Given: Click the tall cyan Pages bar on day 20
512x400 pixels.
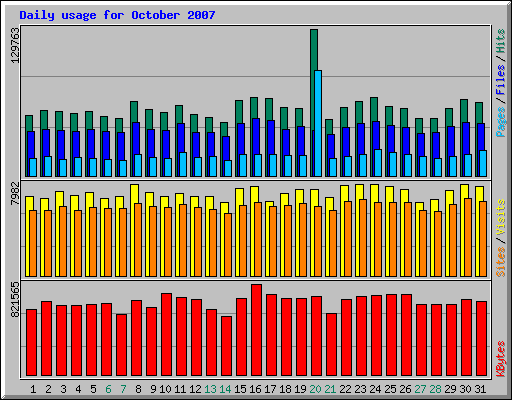Looking at the screenshot, I should tap(318, 123).
